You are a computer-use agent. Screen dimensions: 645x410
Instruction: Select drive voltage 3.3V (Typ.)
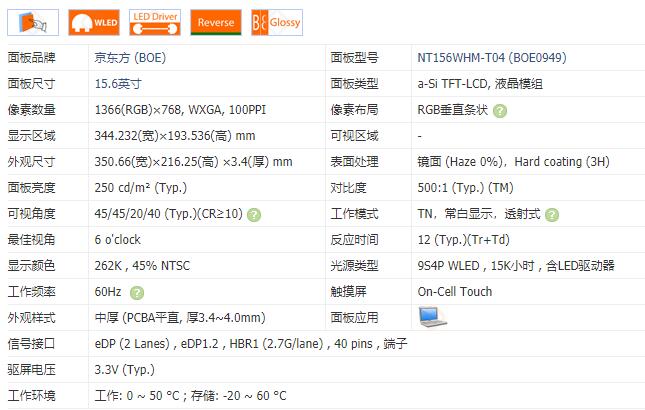click(124, 370)
